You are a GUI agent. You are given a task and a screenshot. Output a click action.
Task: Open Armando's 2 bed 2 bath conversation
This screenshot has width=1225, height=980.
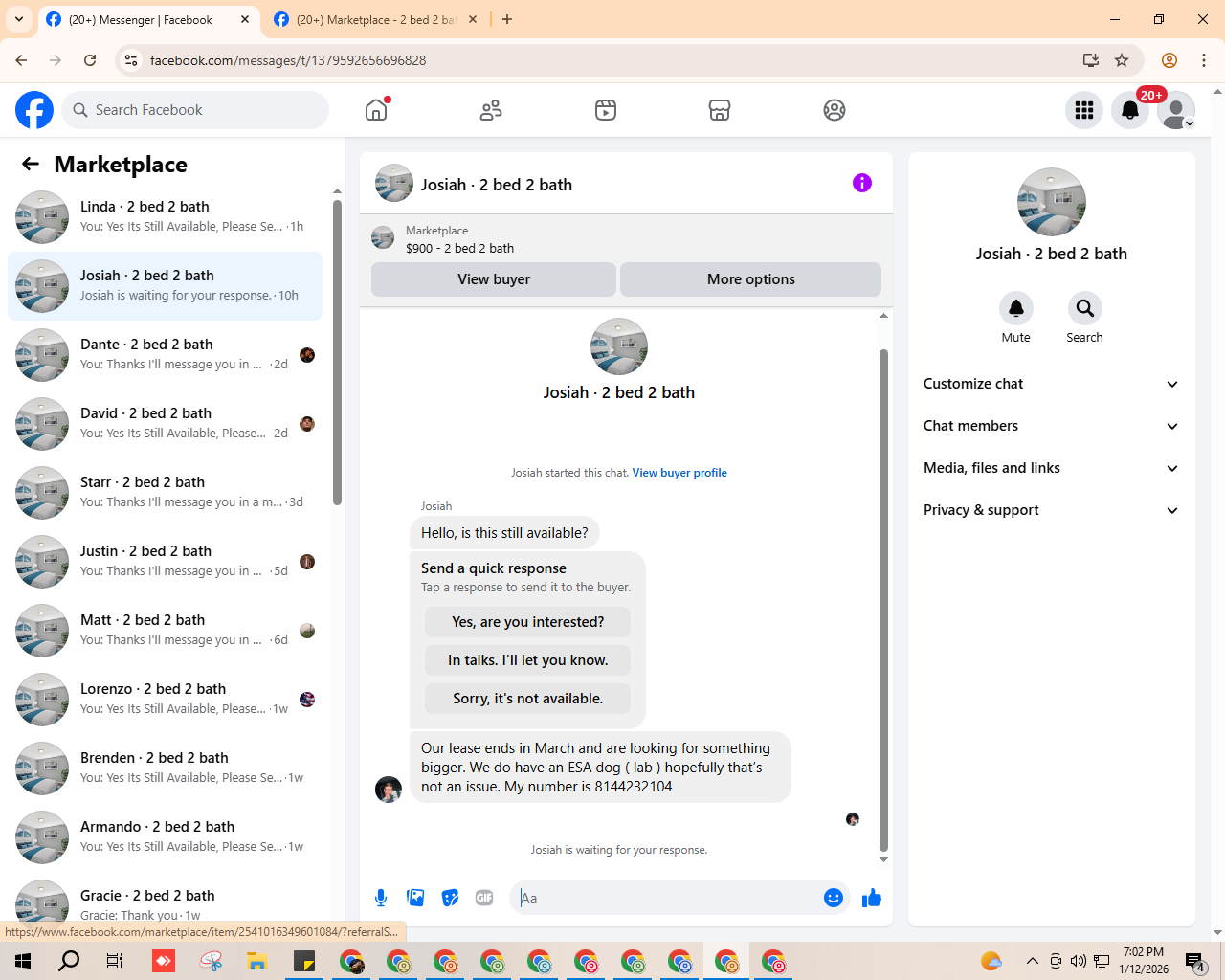point(165,837)
